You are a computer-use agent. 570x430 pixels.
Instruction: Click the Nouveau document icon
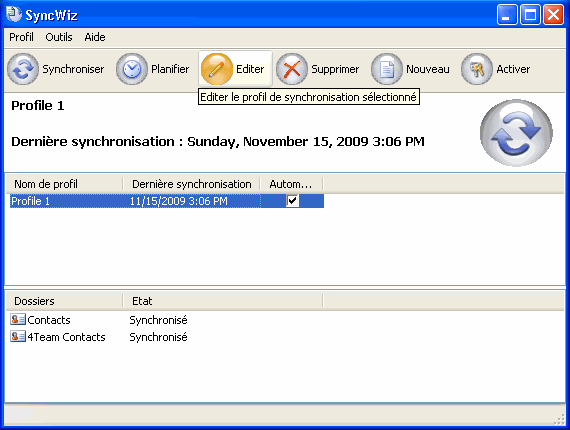(387, 69)
